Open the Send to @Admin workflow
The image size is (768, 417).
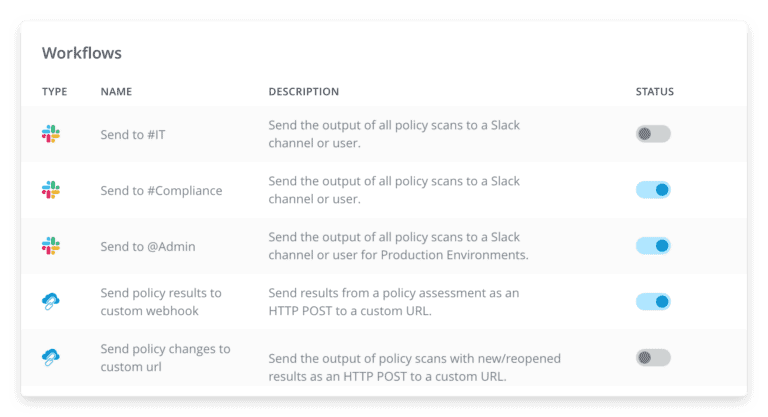pyautogui.click(x=148, y=246)
